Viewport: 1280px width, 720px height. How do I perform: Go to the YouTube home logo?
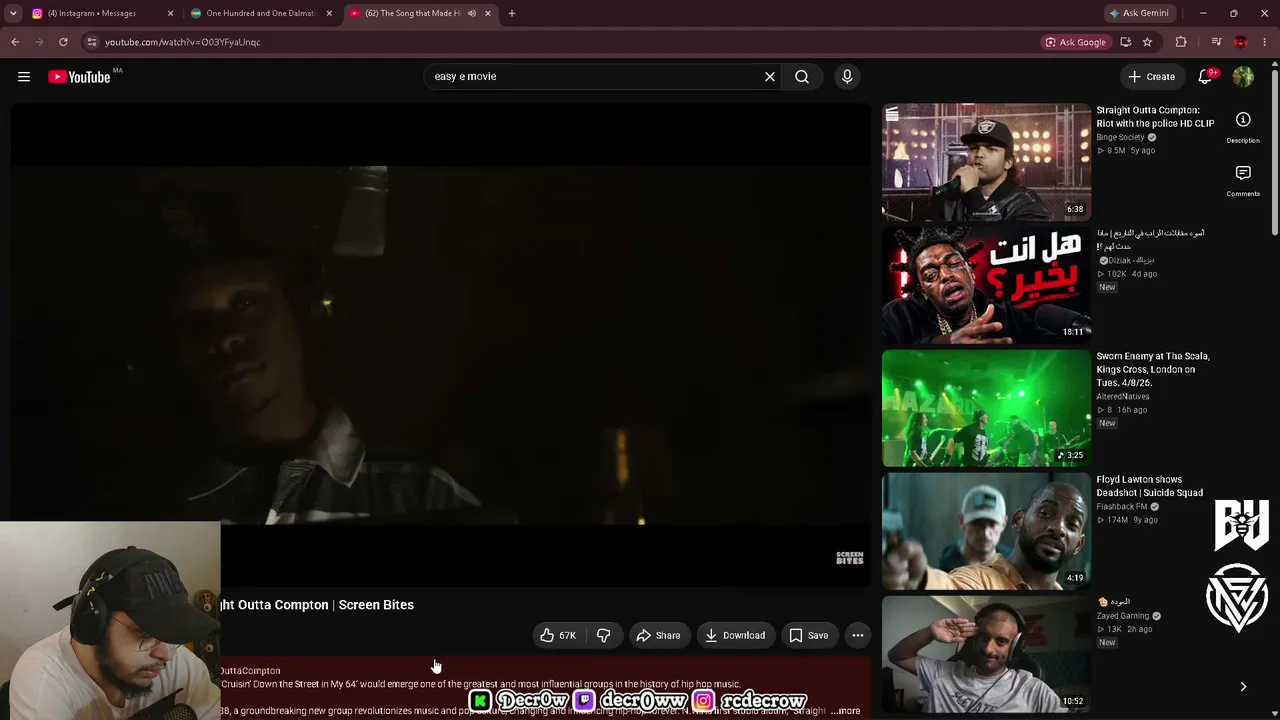[x=79, y=77]
